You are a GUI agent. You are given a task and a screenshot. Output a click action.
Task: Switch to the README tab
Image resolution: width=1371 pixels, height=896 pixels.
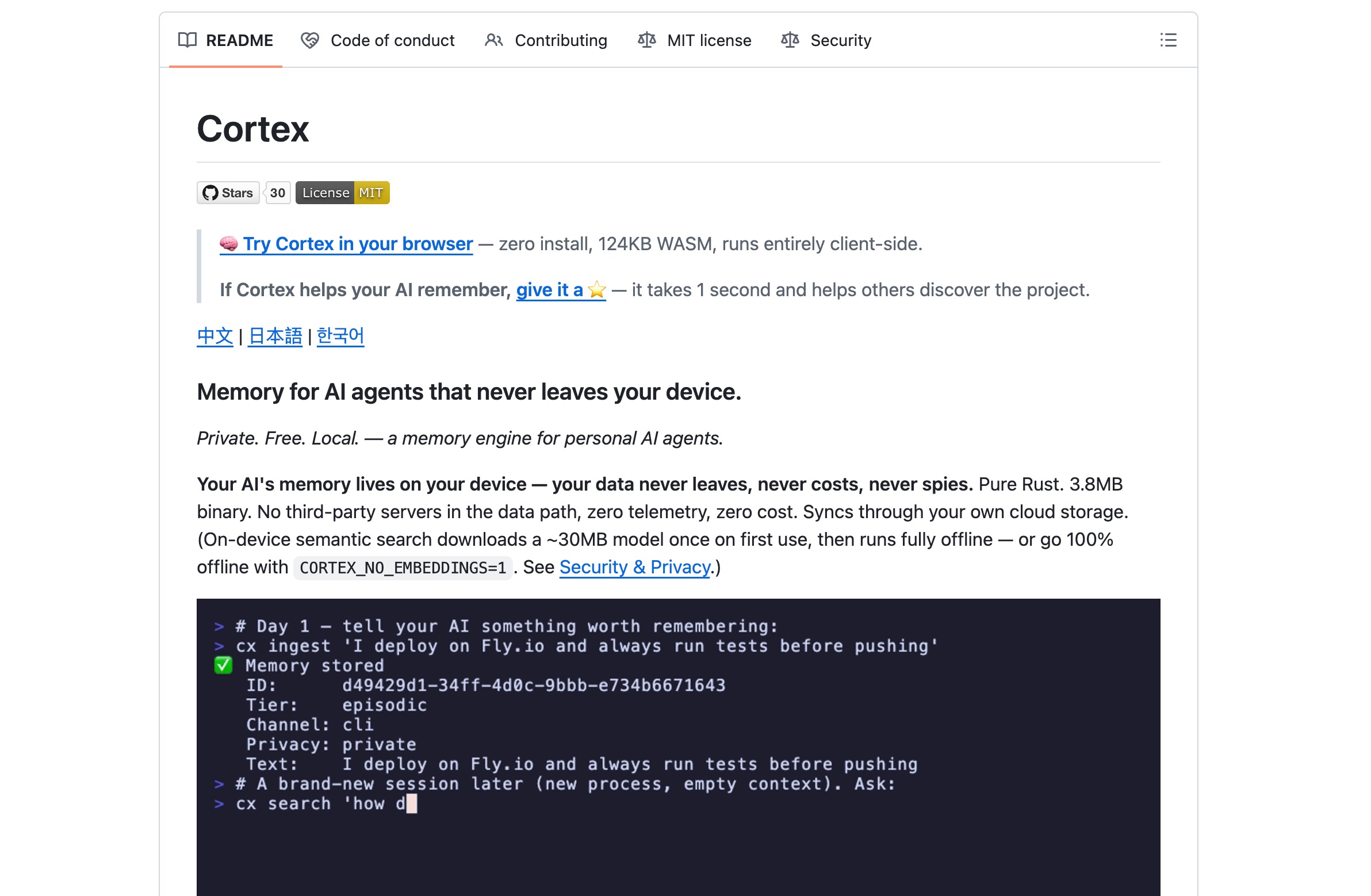225,40
